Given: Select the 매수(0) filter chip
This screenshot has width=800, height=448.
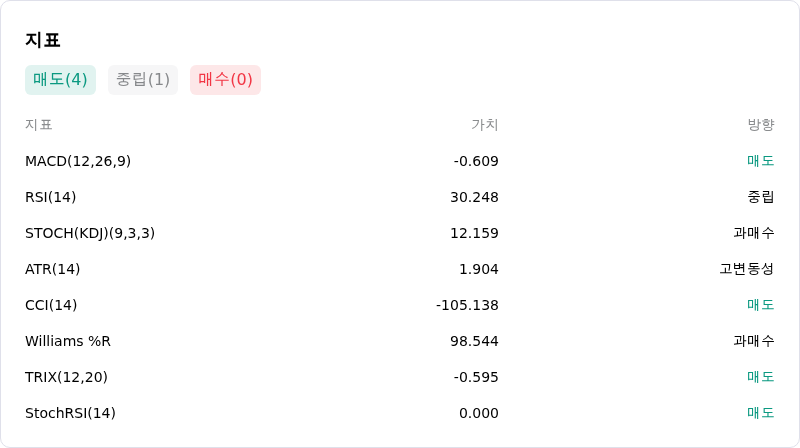Looking at the screenshot, I should [226, 80].
